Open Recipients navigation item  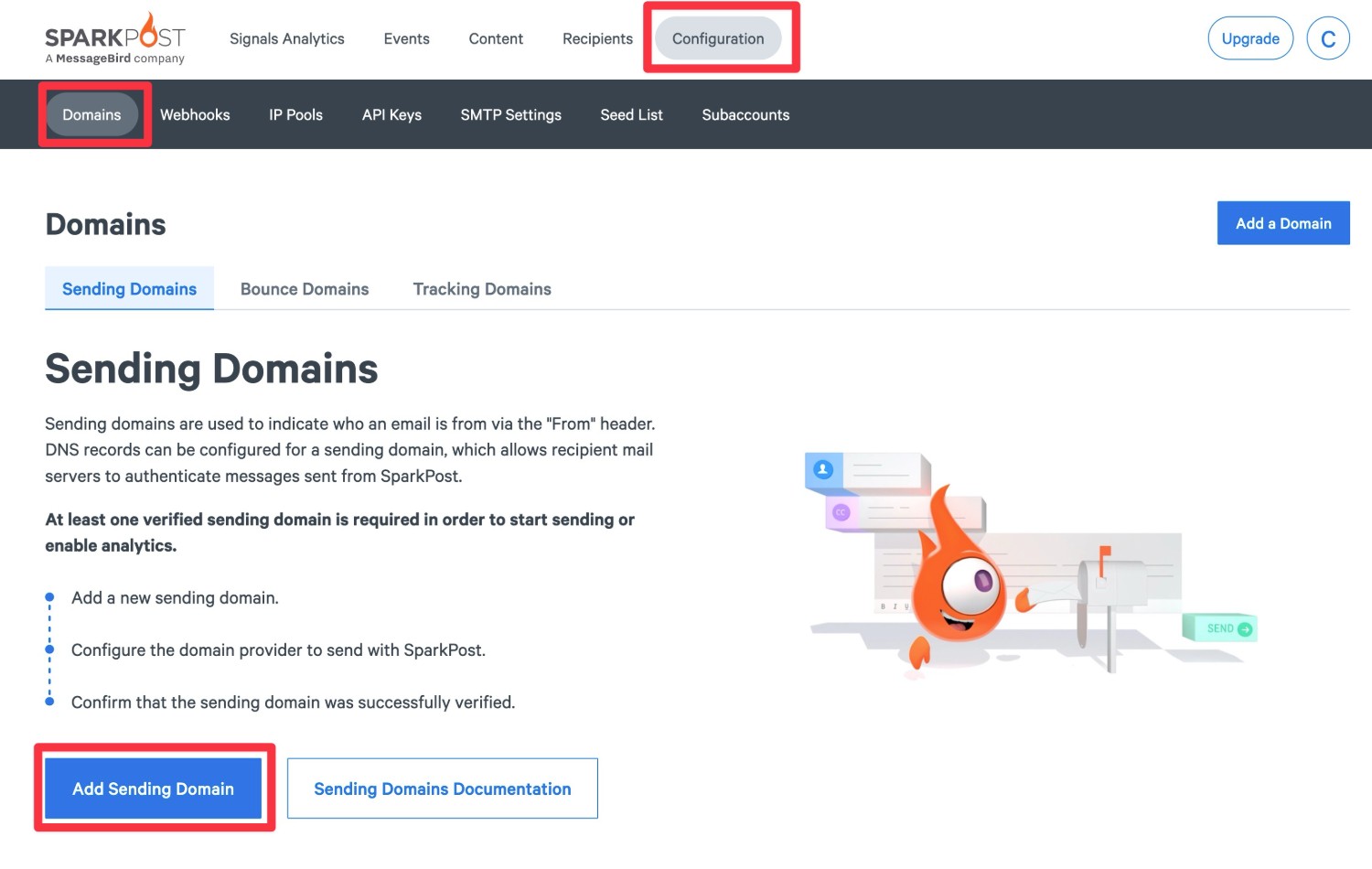[x=597, y=38]
